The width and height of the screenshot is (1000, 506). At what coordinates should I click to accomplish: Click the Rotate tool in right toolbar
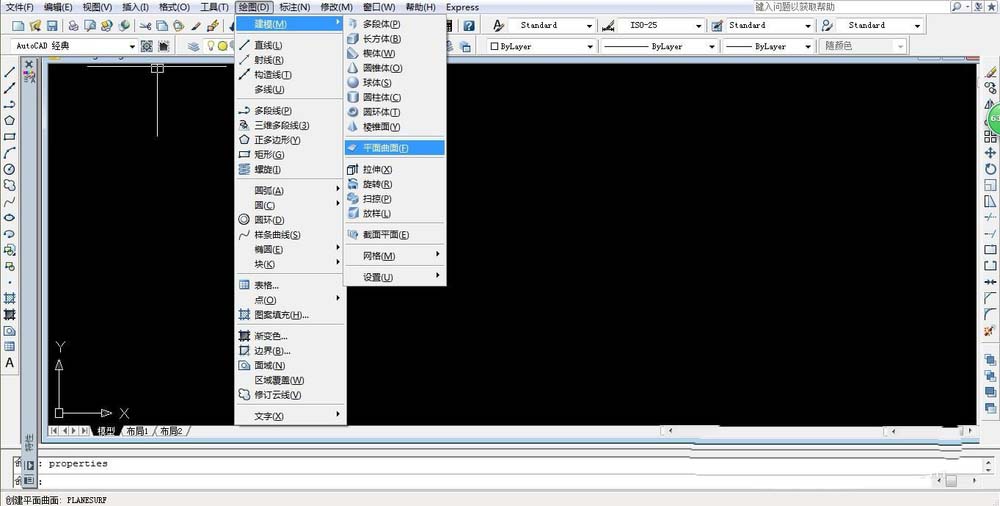[x=990, y=169]
